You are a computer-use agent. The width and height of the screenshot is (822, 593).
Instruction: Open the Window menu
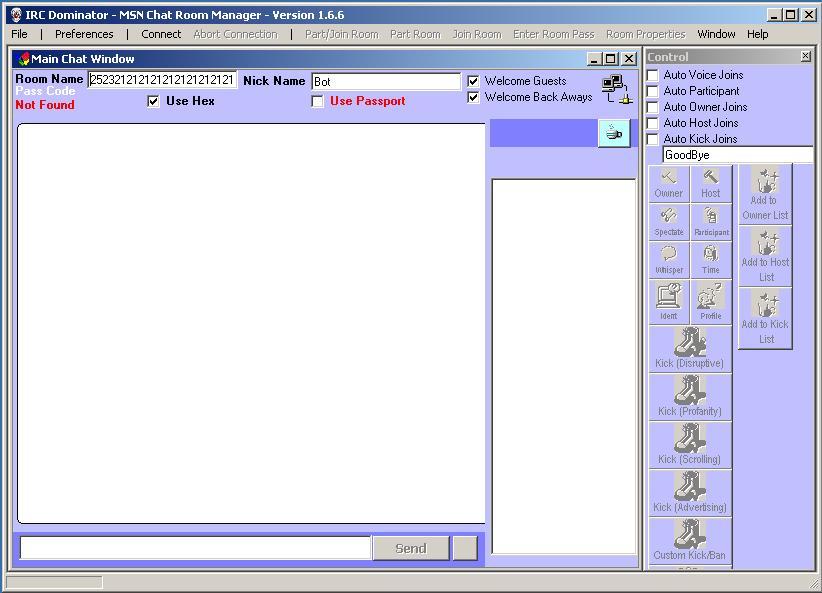(x=716, y=33)
